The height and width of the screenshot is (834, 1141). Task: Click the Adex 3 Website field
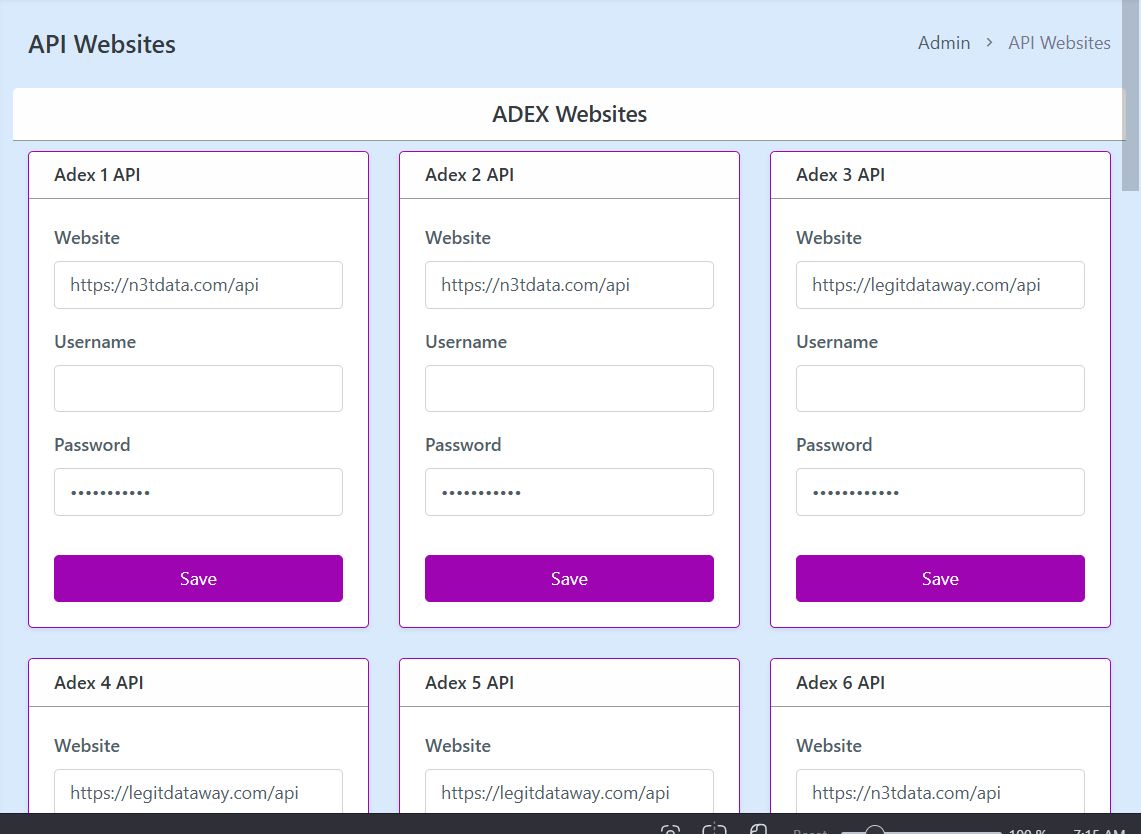pyautogui.click(x=940, y=285)
